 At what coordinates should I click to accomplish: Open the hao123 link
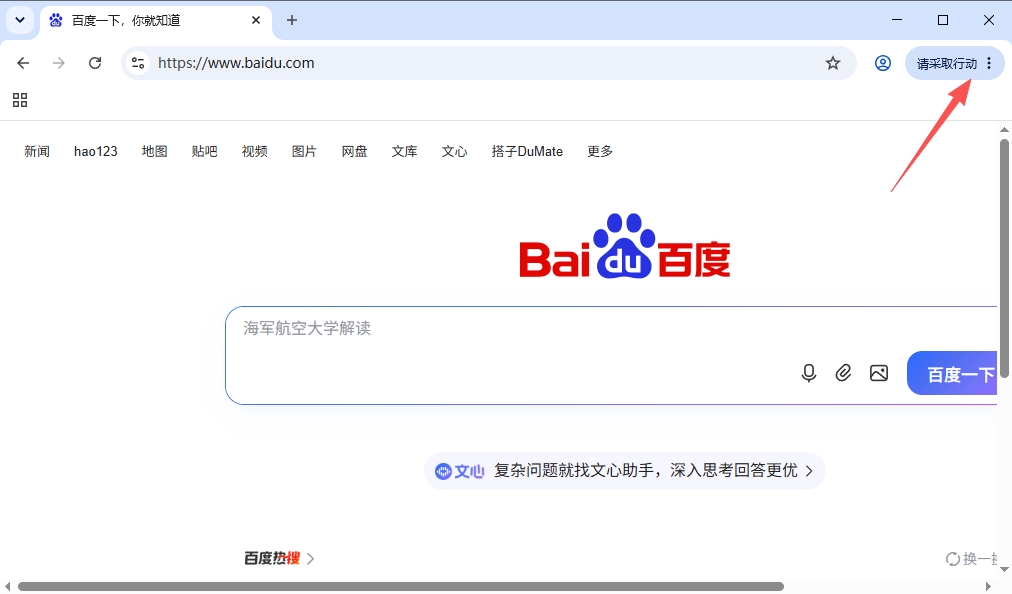[96, 151]
